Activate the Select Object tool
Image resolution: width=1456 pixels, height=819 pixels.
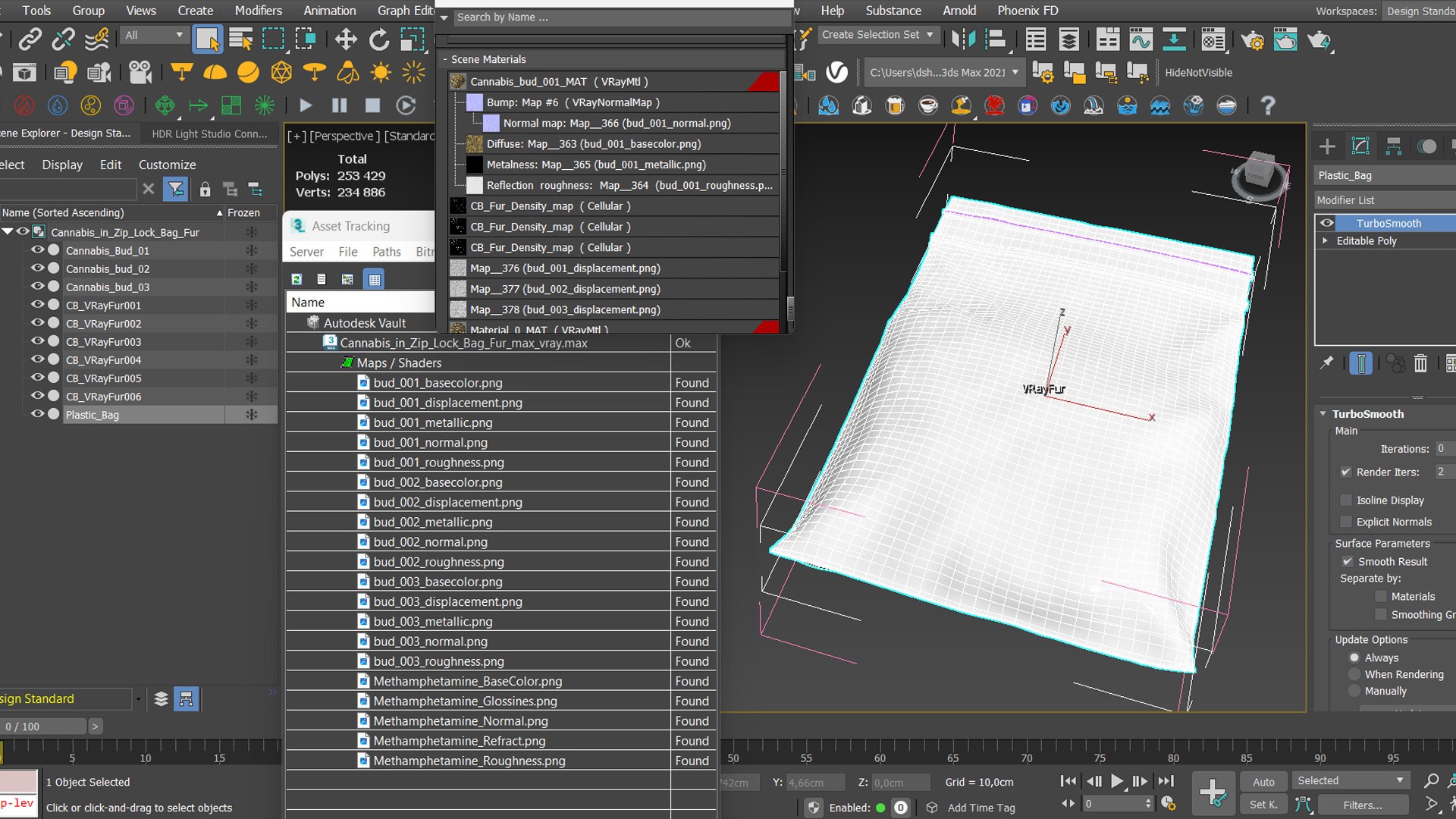(x=207, y=39)
